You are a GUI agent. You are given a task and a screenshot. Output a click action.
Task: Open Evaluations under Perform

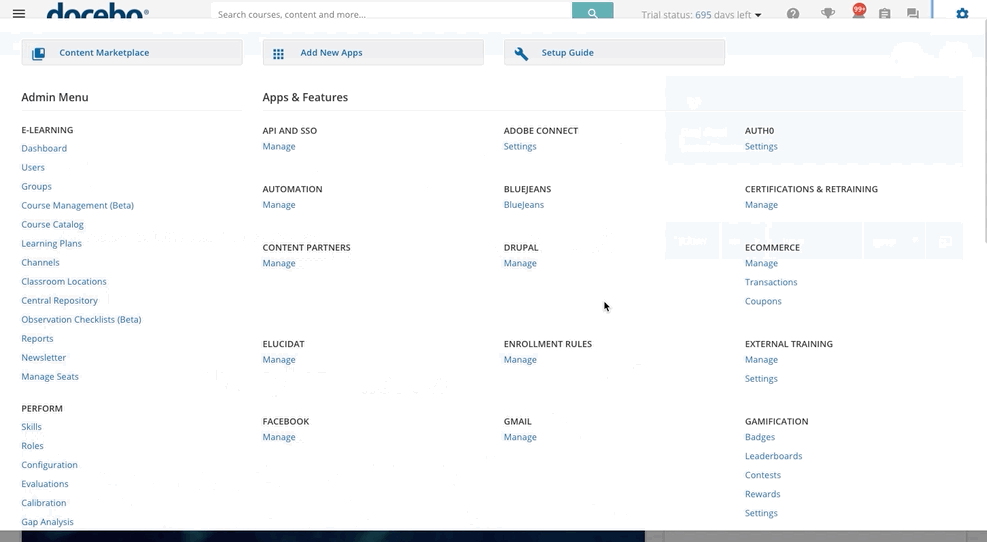(45, 483)
